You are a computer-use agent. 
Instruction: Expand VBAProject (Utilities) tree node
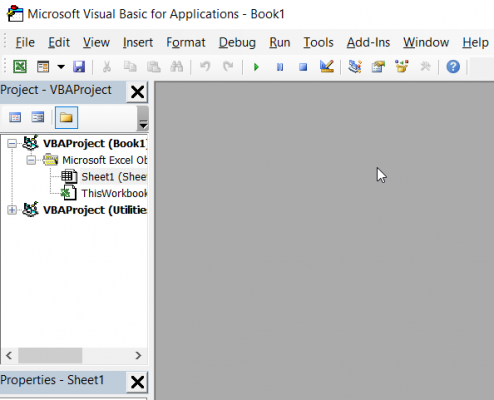click(12, 210)
